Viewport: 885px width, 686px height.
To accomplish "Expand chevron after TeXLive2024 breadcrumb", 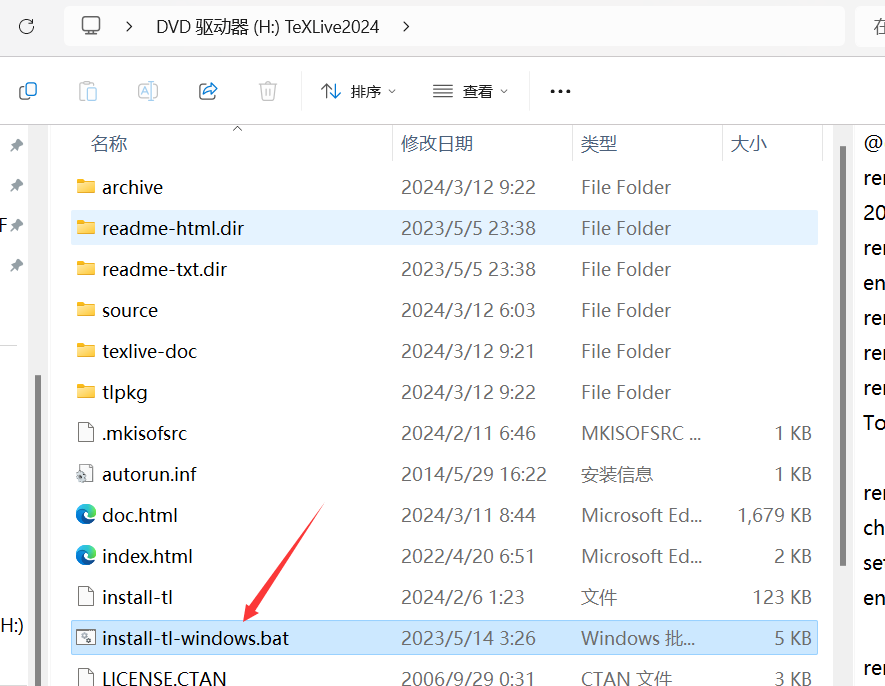I will (406, 27).
